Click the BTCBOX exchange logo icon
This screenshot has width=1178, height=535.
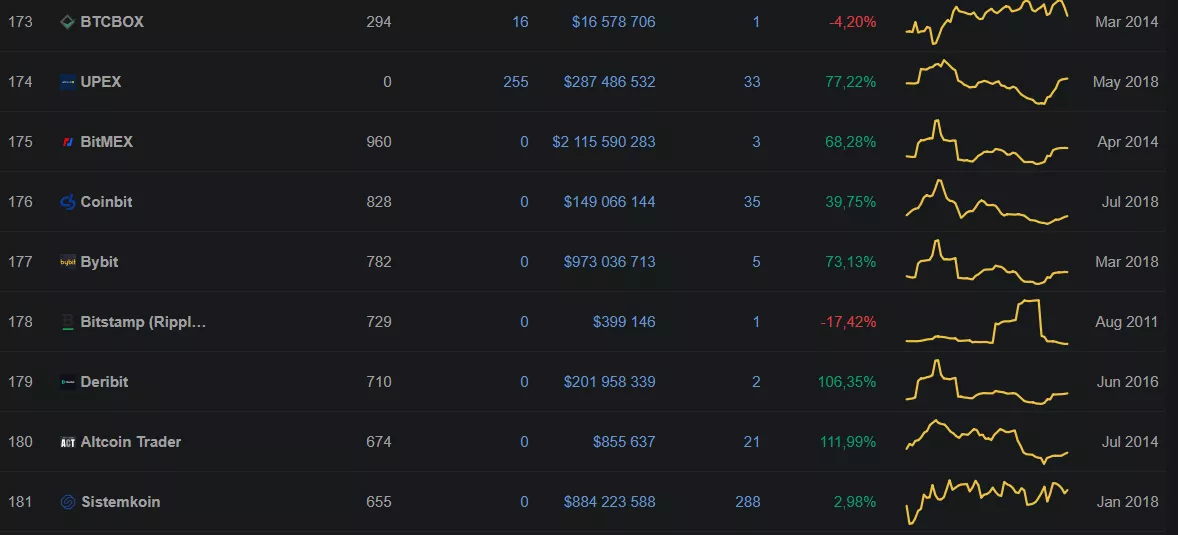tap(68, 22)
